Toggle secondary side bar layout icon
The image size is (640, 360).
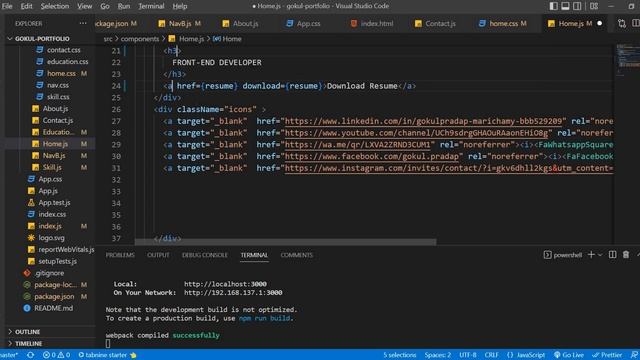pos(577,6)
